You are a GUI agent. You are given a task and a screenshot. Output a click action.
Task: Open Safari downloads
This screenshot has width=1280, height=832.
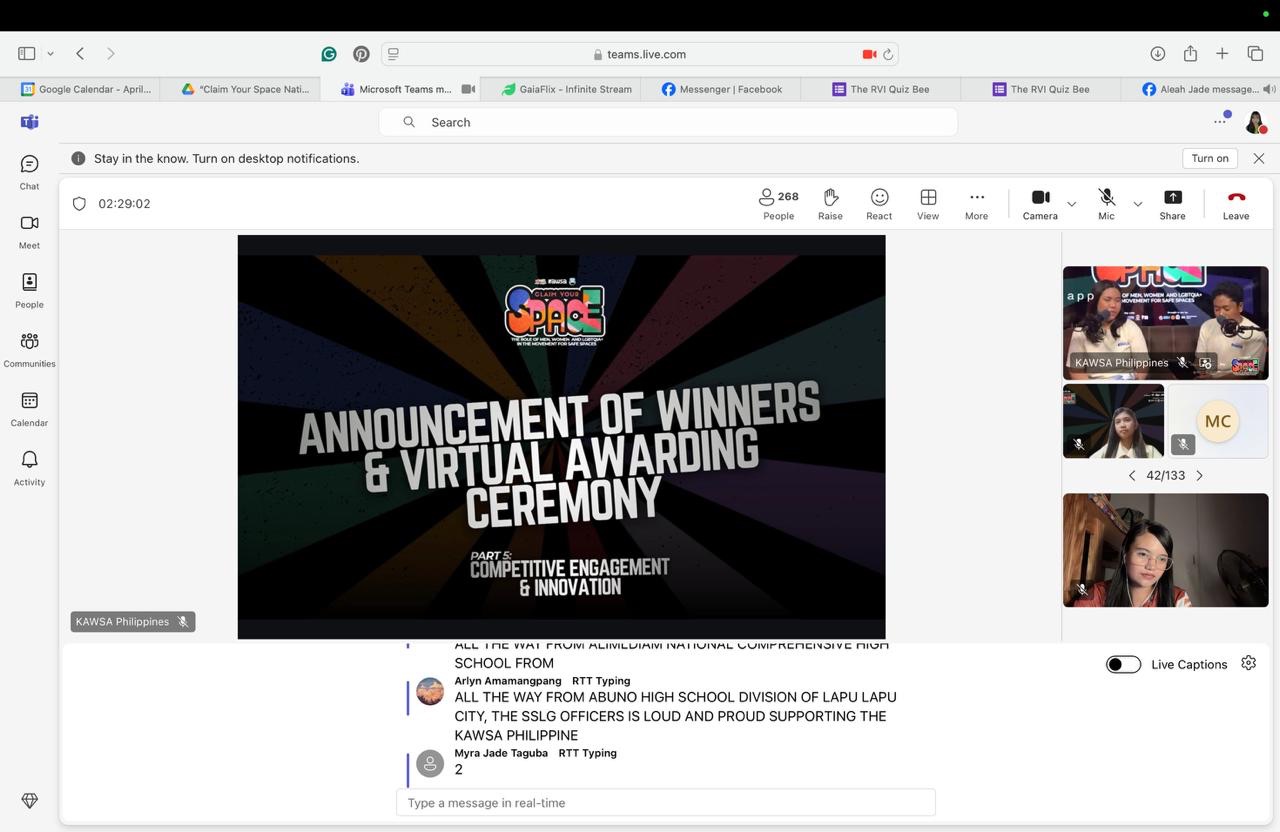pos(1157,54)
